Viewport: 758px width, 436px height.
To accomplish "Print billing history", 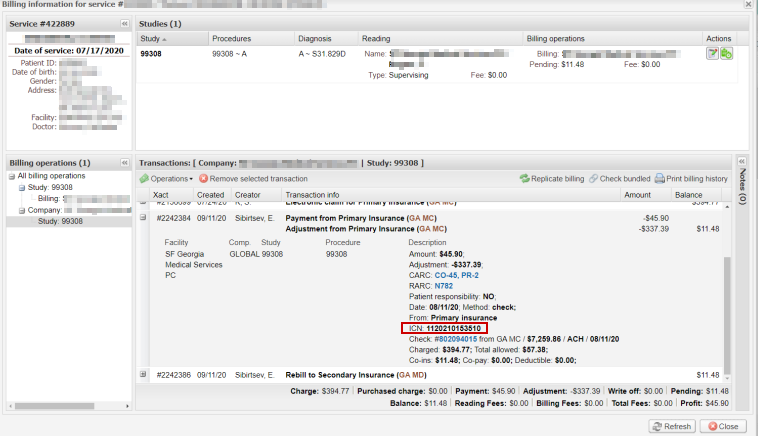I will click(691, 179).
